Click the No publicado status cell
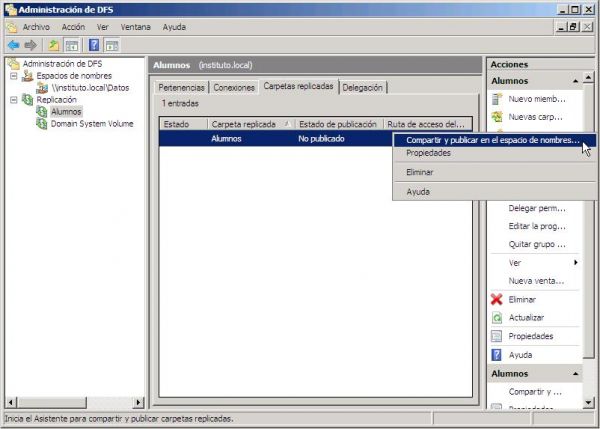600x429 pixels. point(321,139)
